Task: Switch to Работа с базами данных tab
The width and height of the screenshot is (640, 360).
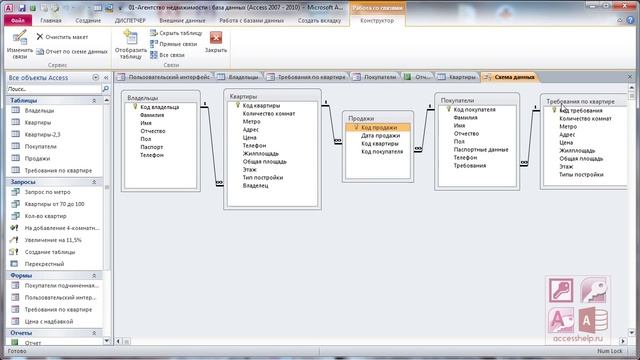Action: point(251,20)
